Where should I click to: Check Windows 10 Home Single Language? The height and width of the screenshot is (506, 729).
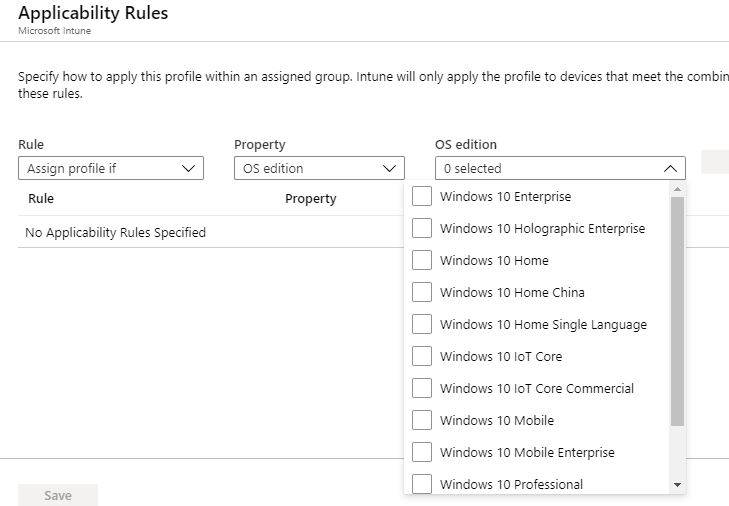point(422,324)
